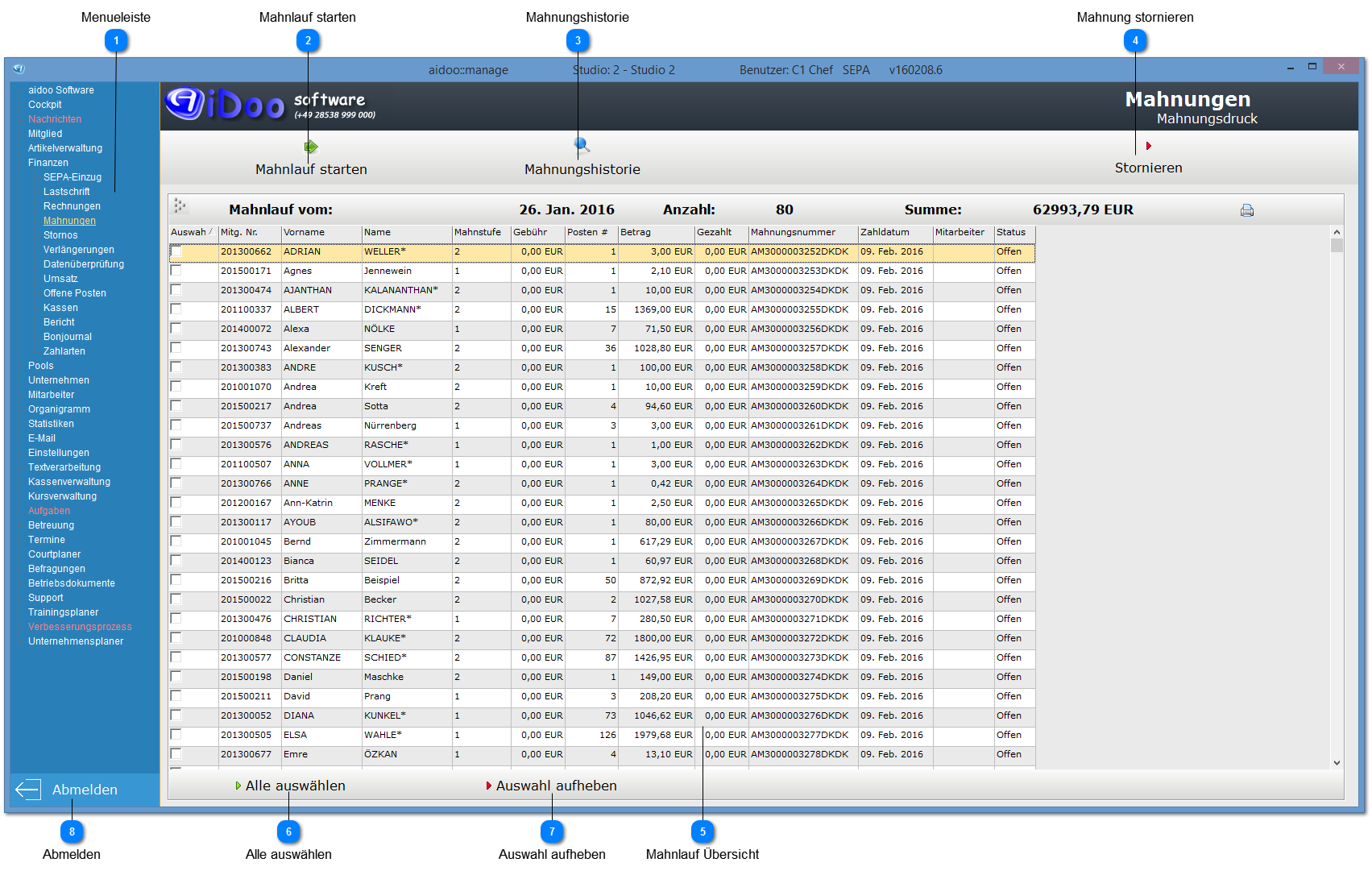
Task: Open Mahnungshistorie via magnifier icon
Action: pyautogui.click(x=582, y=145)
